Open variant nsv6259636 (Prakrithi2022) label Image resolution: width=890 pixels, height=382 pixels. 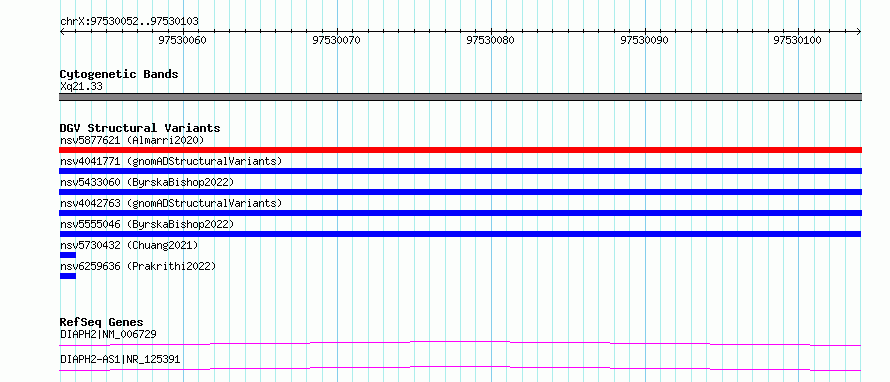click(x=138, y=266)
